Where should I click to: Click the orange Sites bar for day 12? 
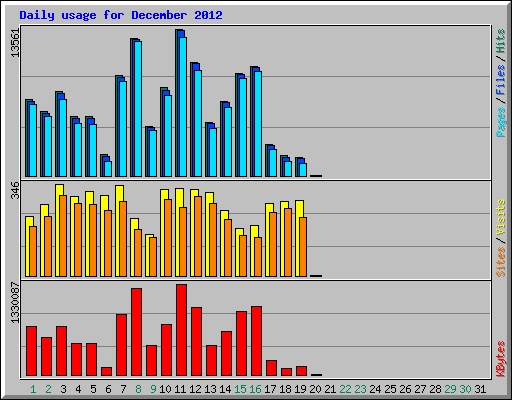[x=198, y=236]
